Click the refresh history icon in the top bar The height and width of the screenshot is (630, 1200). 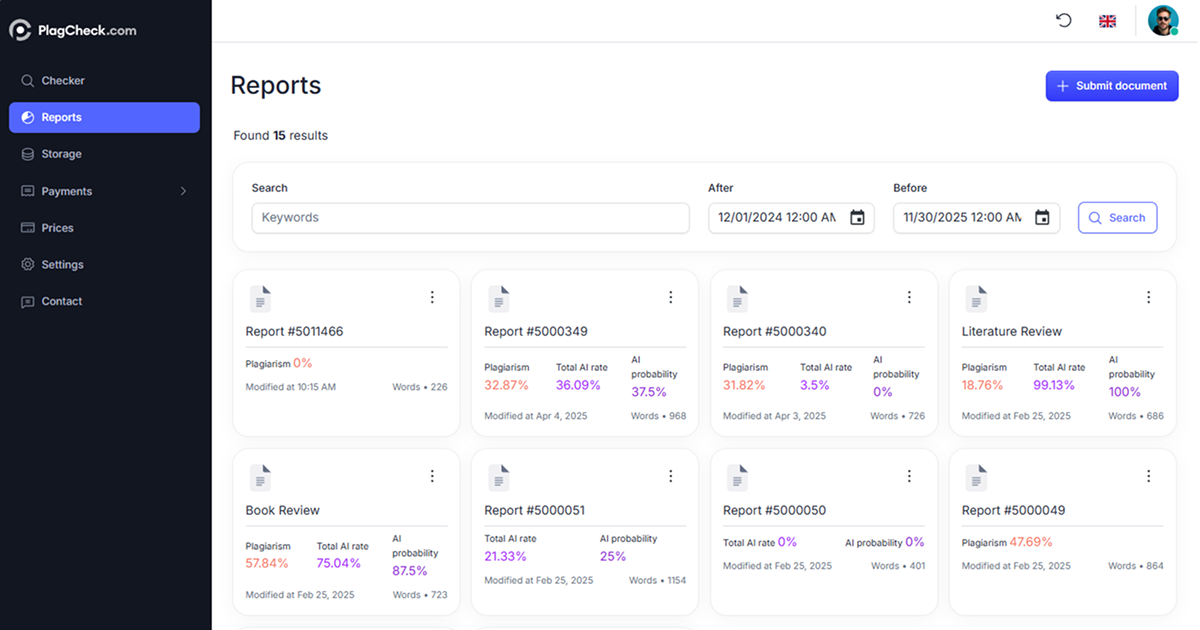coord(1063,20)
